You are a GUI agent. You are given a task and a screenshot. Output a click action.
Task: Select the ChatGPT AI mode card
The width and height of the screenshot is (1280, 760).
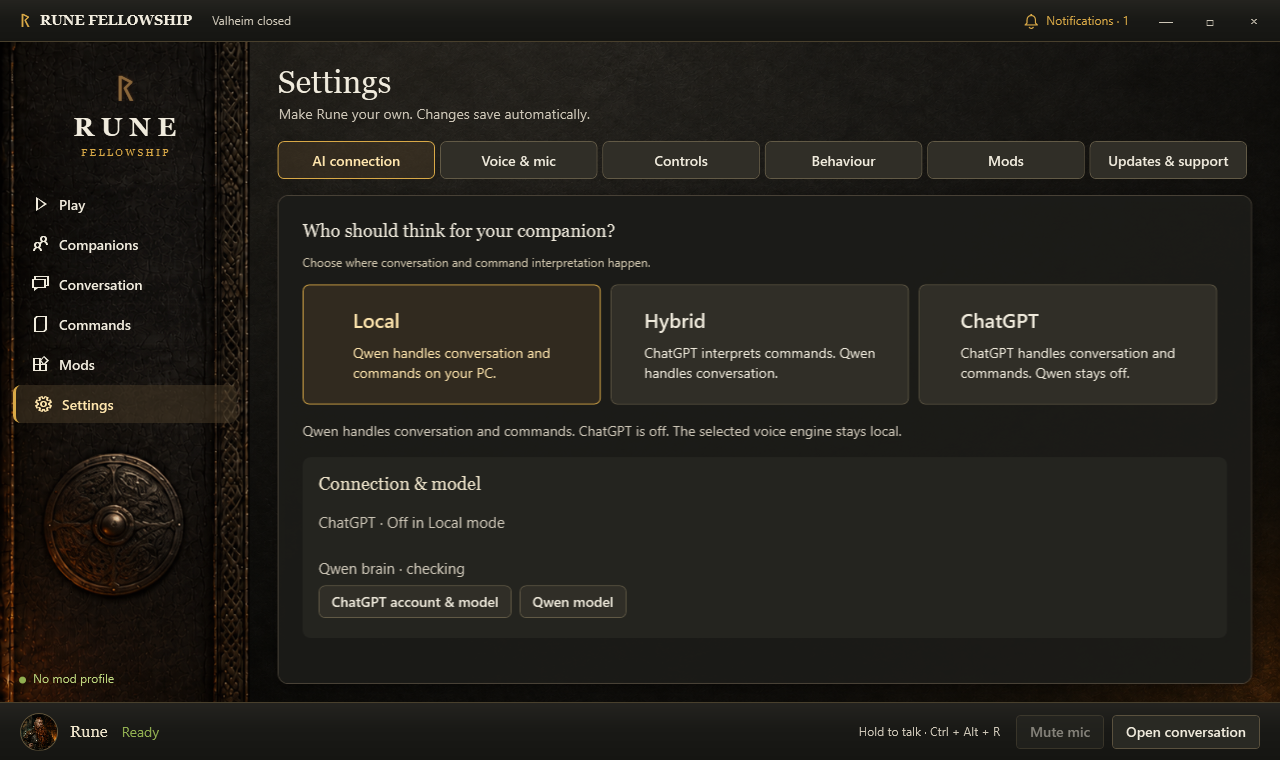point(1067,344)
